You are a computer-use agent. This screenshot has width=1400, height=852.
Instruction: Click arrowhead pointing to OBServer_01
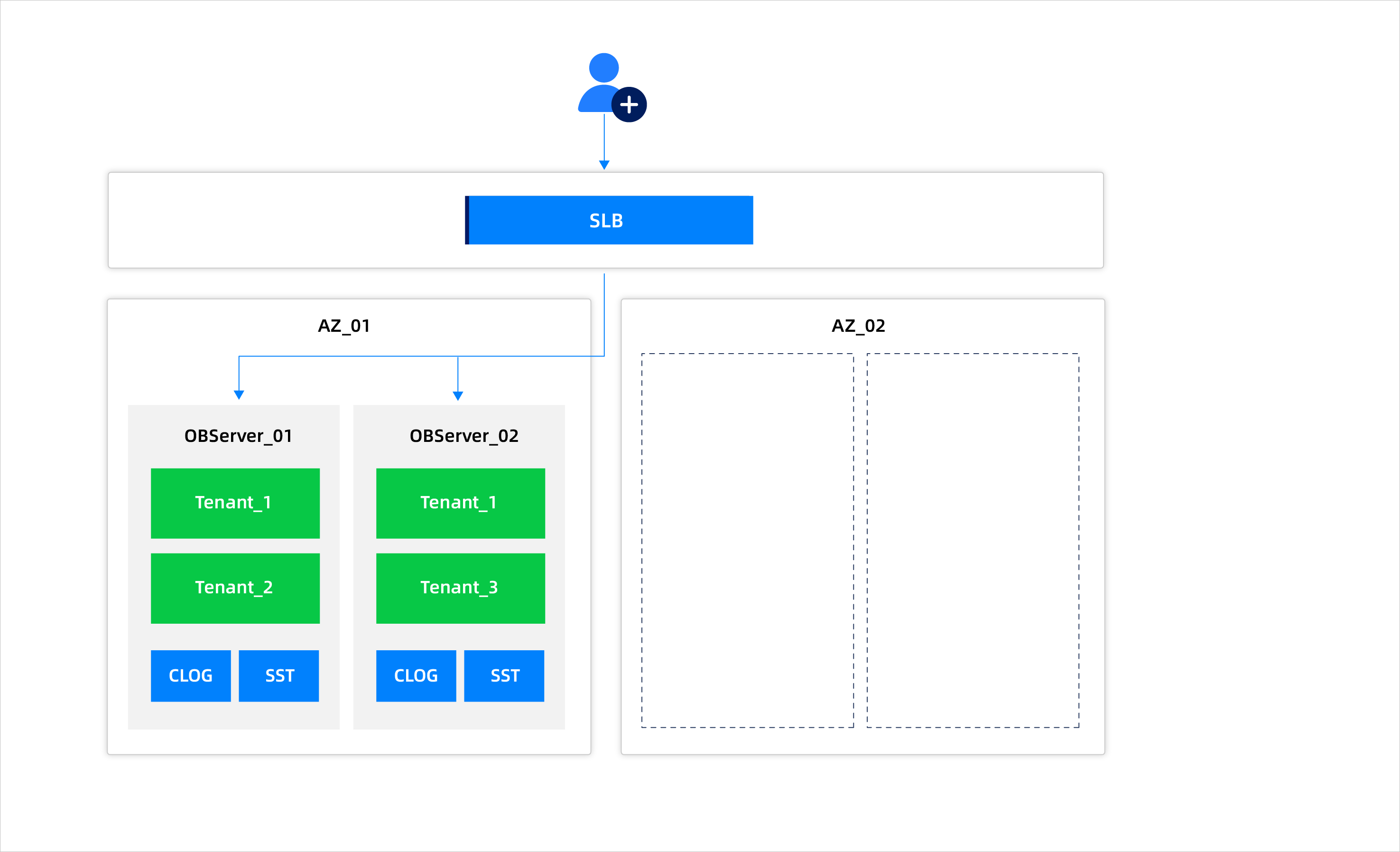point(239,394)
